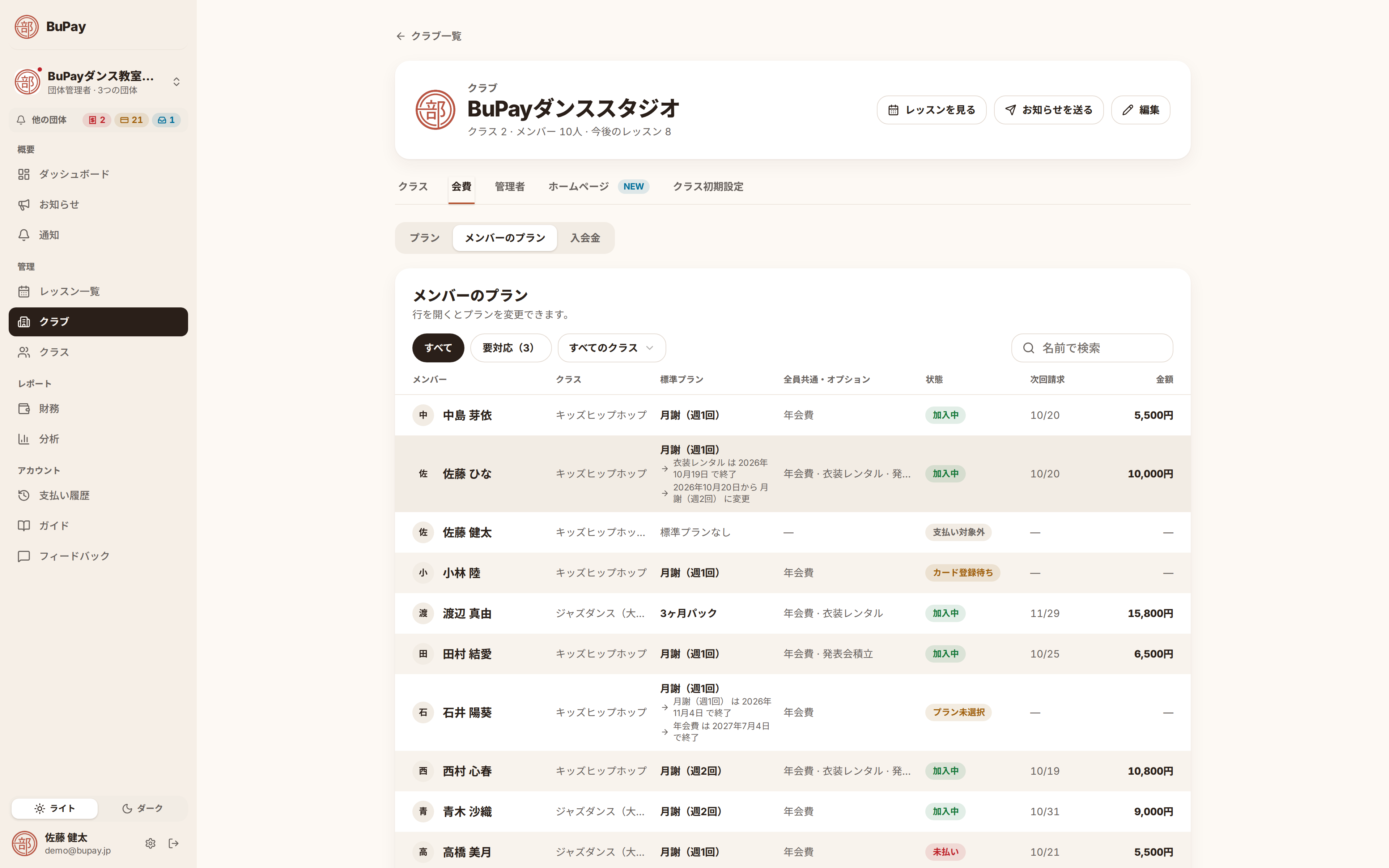Screen dimensions: 1389x868
Task: Select the 入会金 segment
Action: coord(585,238)
